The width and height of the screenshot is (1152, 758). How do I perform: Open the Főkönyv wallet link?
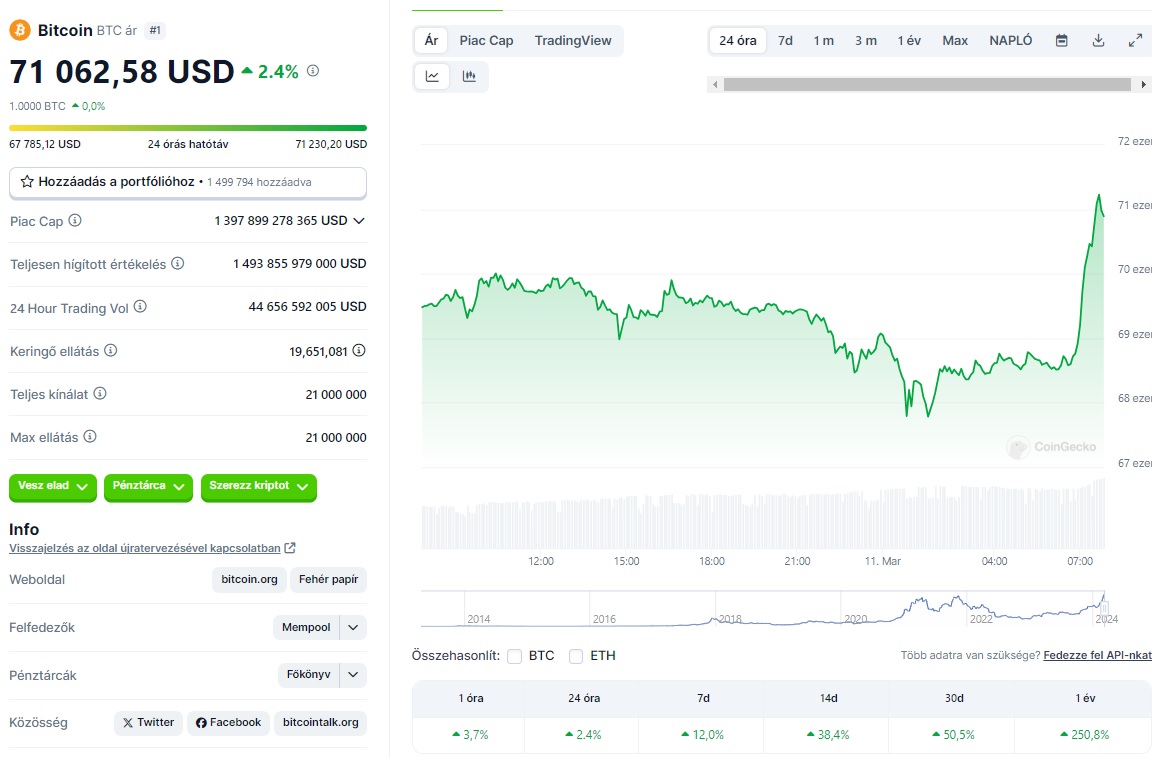pos(309,674)
